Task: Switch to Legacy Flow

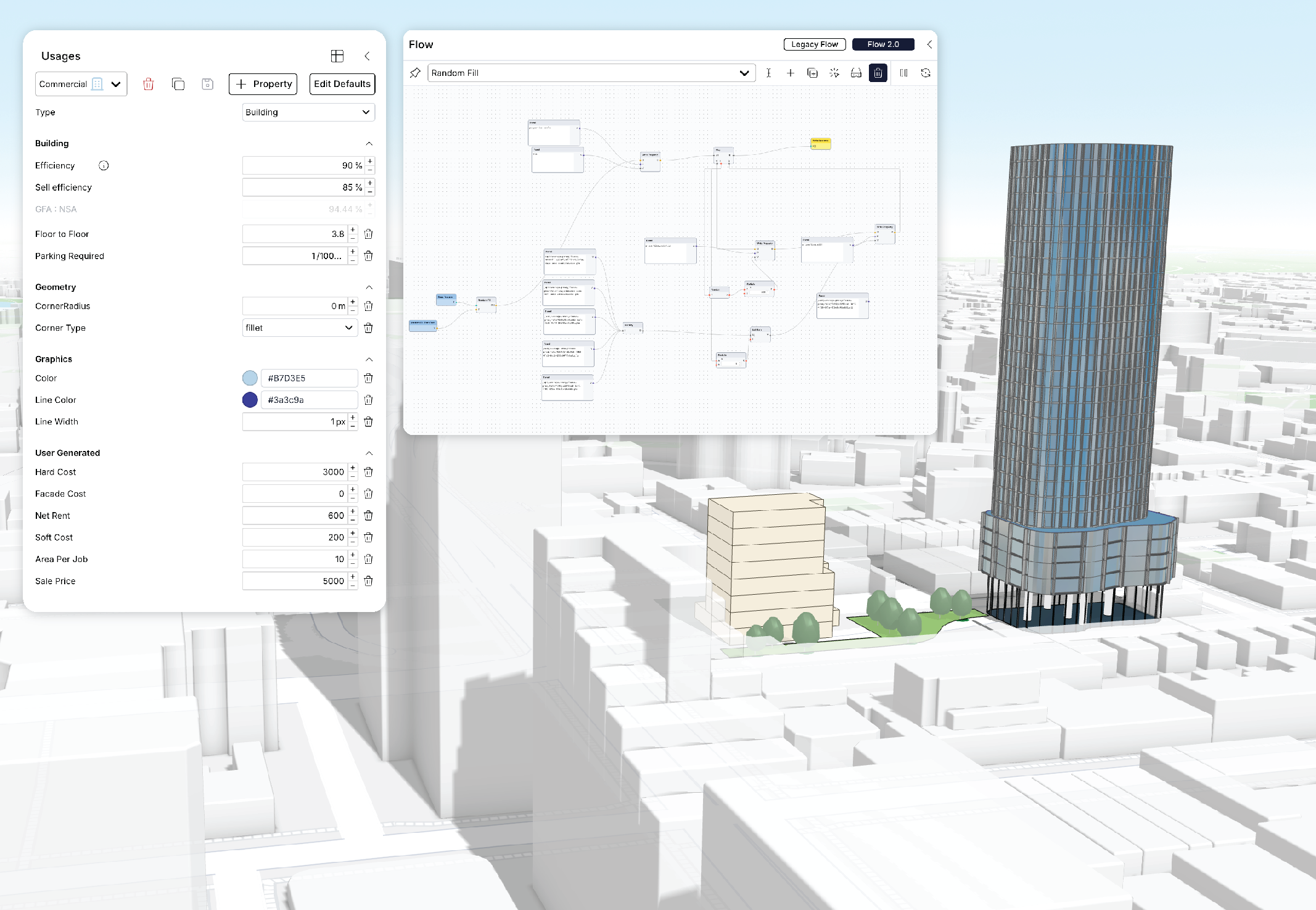Action: click(814, 44)
